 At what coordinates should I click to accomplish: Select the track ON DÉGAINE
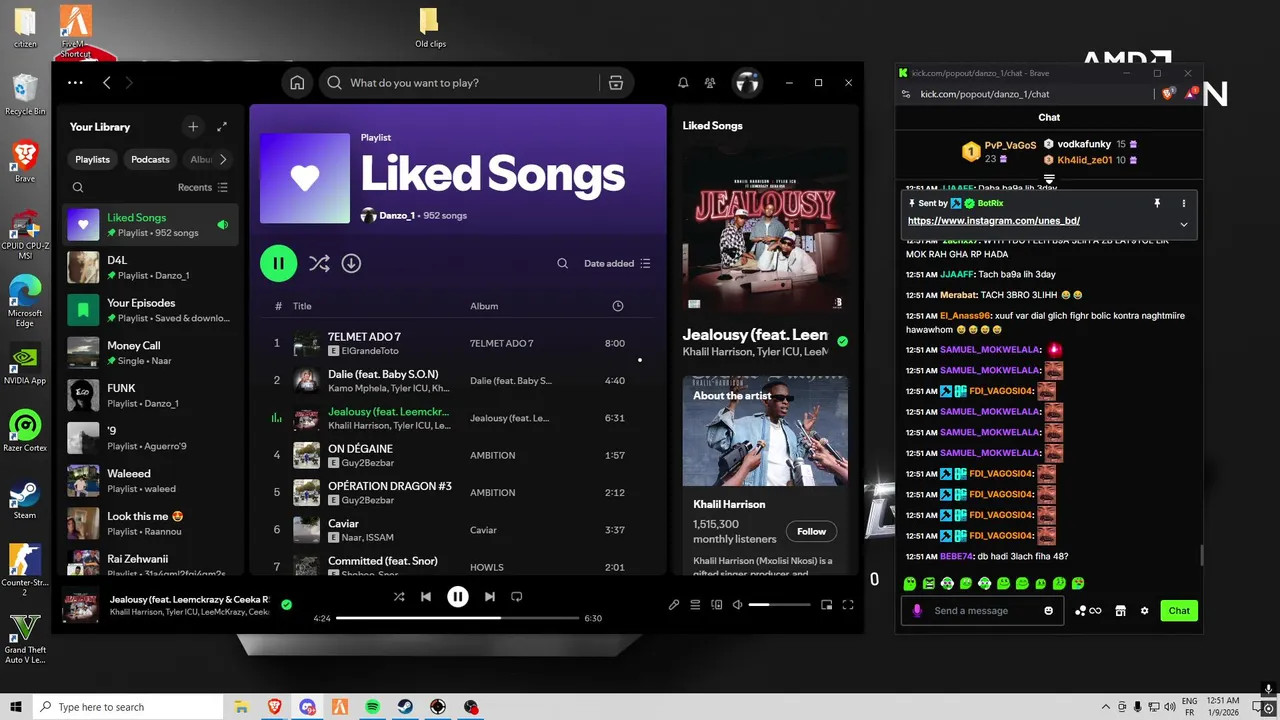click(x=360, y=449)
